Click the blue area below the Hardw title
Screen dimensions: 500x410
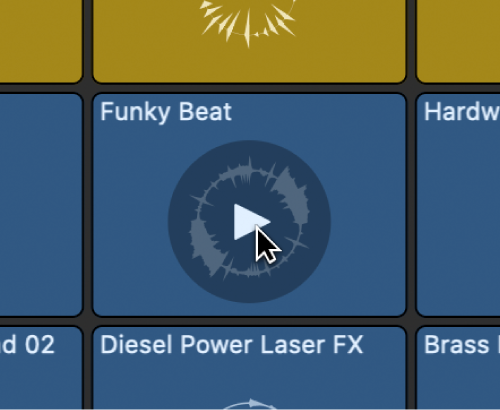pos(459,217)
